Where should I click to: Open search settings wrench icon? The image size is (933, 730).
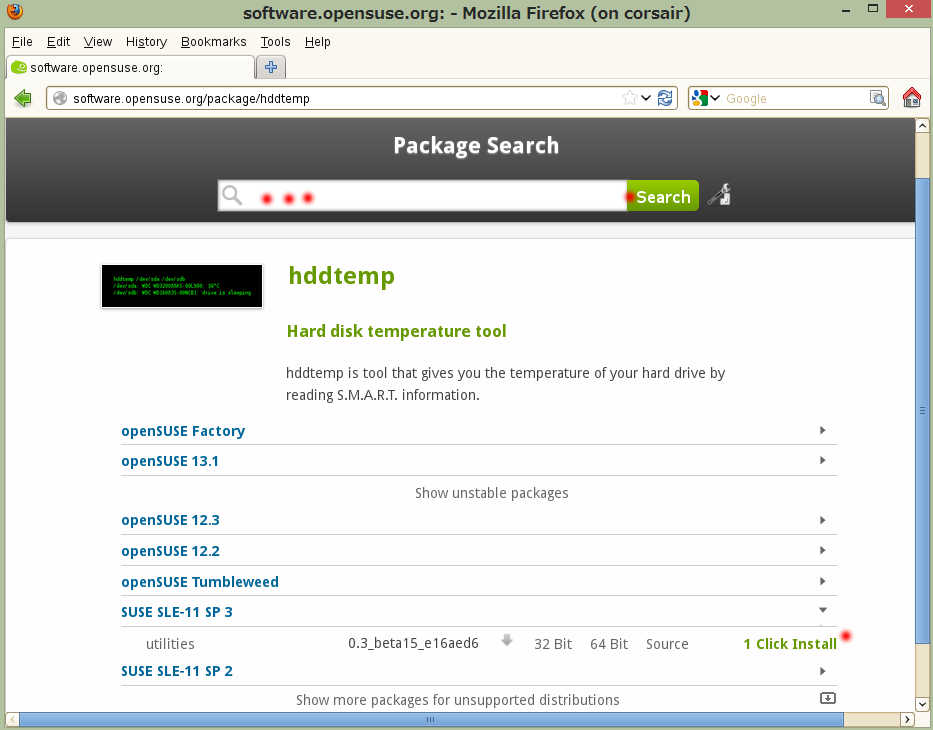719,195
